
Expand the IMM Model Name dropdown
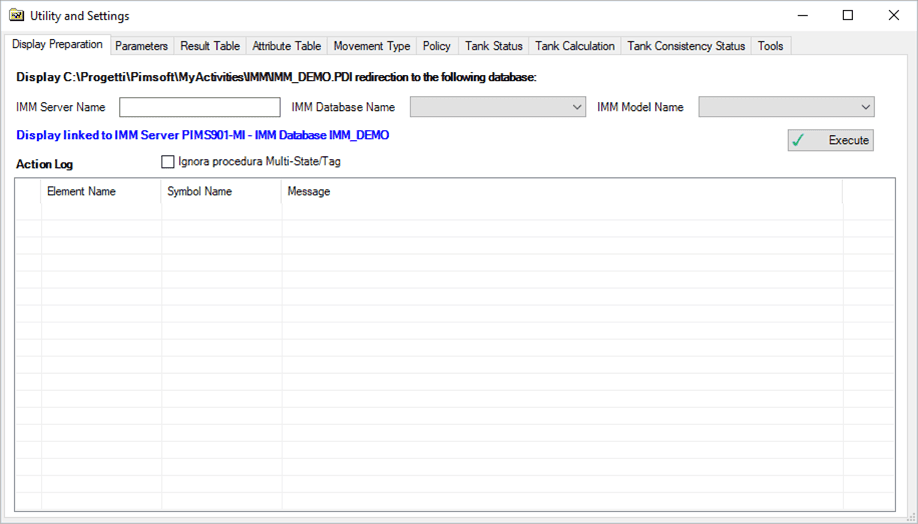[x=786, y=107]
